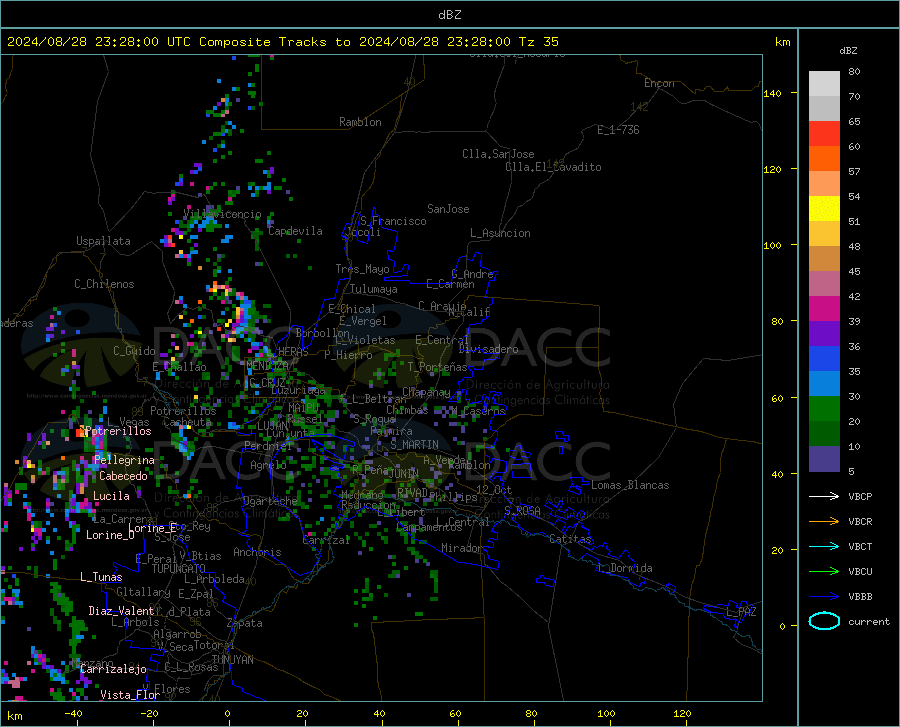Click the Lomas_Blancas label
The width and height of the screenshot is (900, 727).
point(630,485)
